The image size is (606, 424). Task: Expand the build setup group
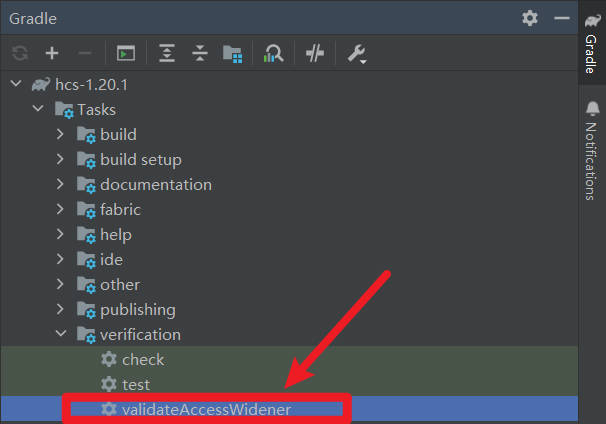click(60, 159)
